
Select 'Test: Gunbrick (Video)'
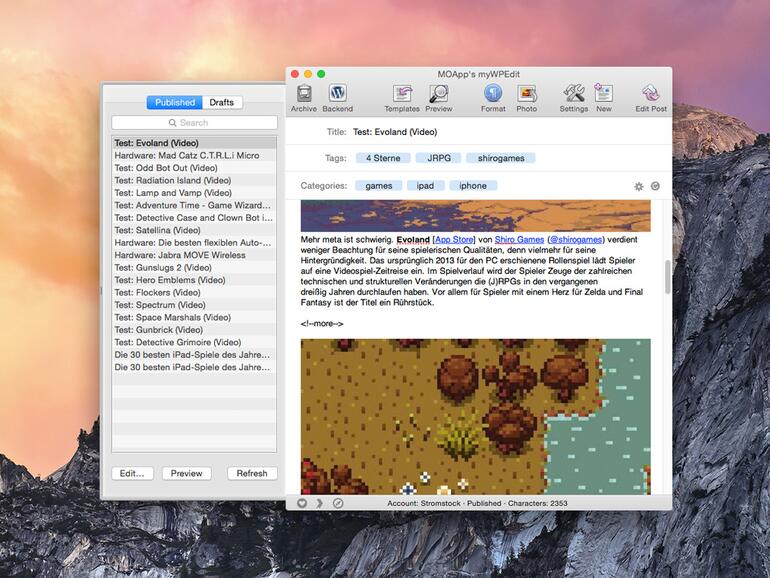[x=194, y=330]
